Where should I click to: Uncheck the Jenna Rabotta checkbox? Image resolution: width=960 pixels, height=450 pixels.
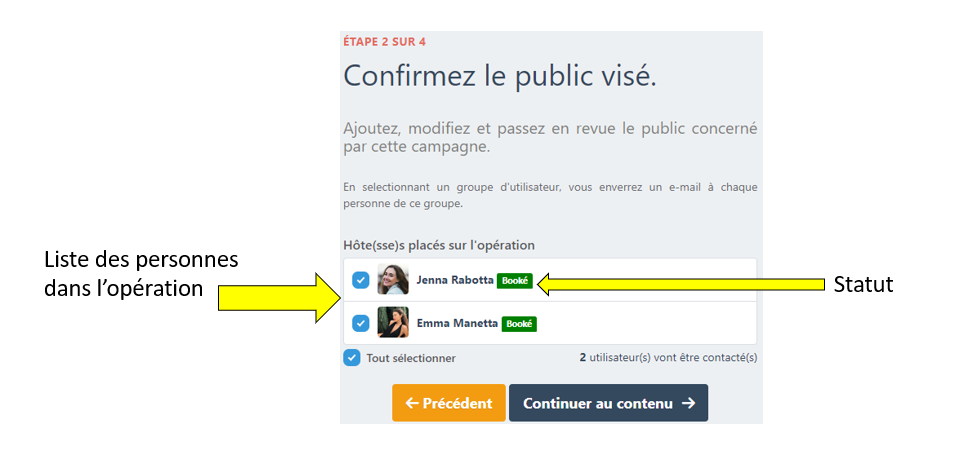pyautogui.click(x=360, y=280)
